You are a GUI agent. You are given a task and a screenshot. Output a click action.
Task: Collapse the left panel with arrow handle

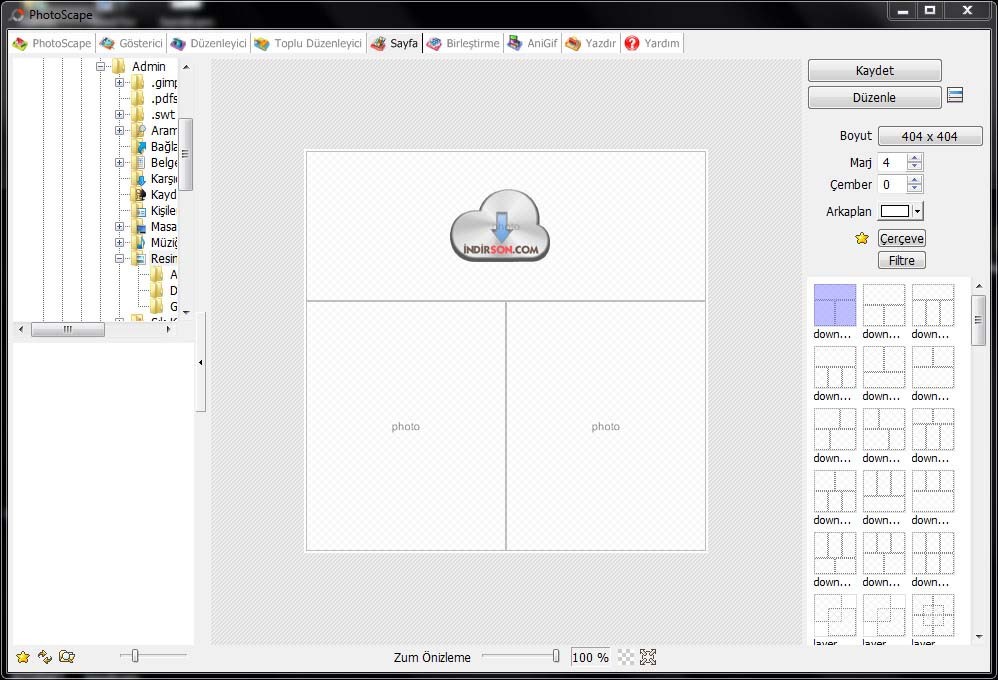point(200,362)
